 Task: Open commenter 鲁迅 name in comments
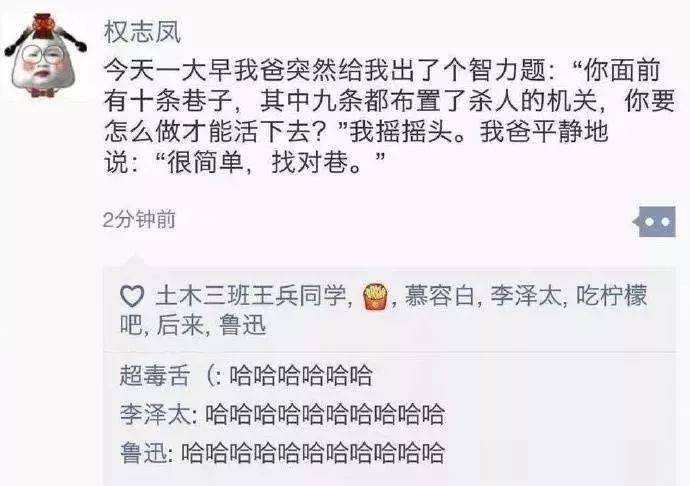pyautogui.click(x=143, y=454)
